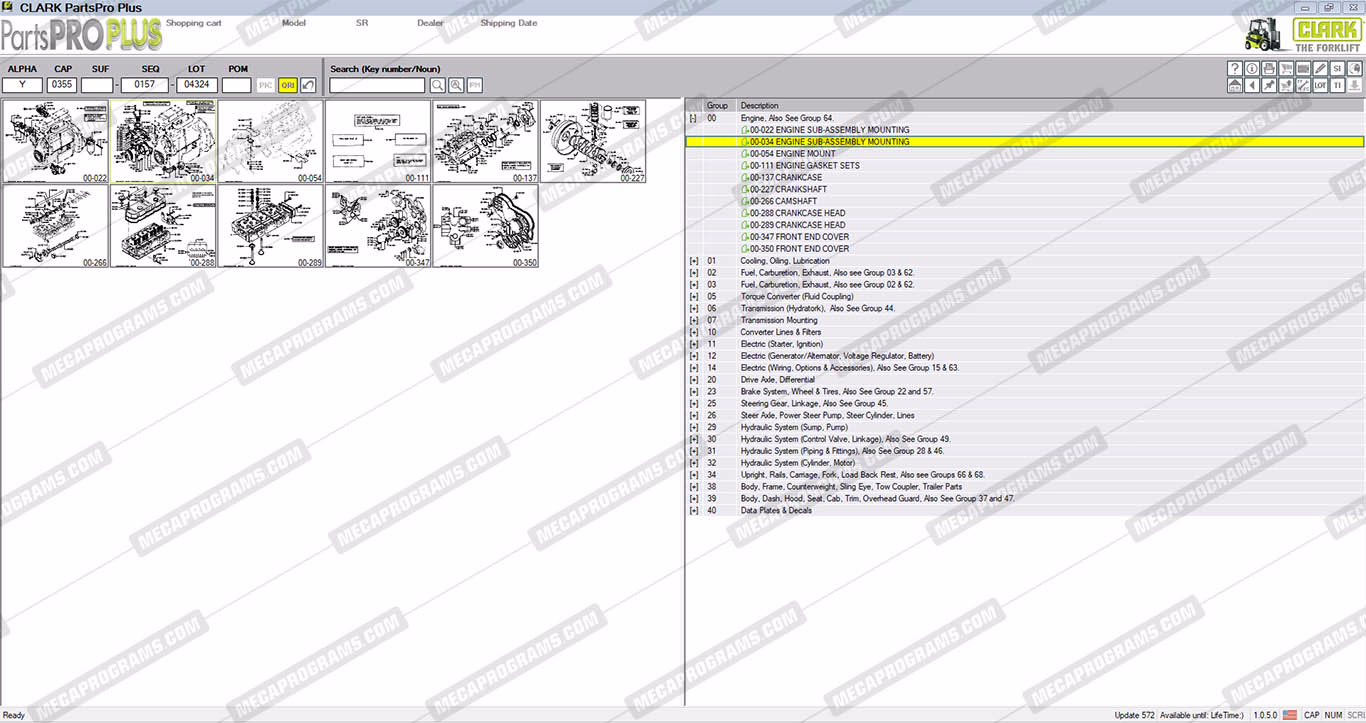The height and width of the screenshot is (723, 1366).
Task: Select thumbnail 00-111 gasket sets
Action: click(x=378, y=141)
